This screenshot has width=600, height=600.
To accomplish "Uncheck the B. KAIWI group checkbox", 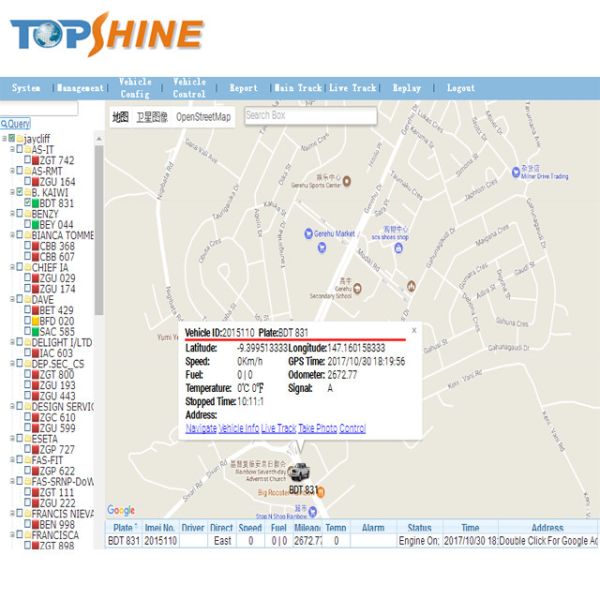I will 20,192.
